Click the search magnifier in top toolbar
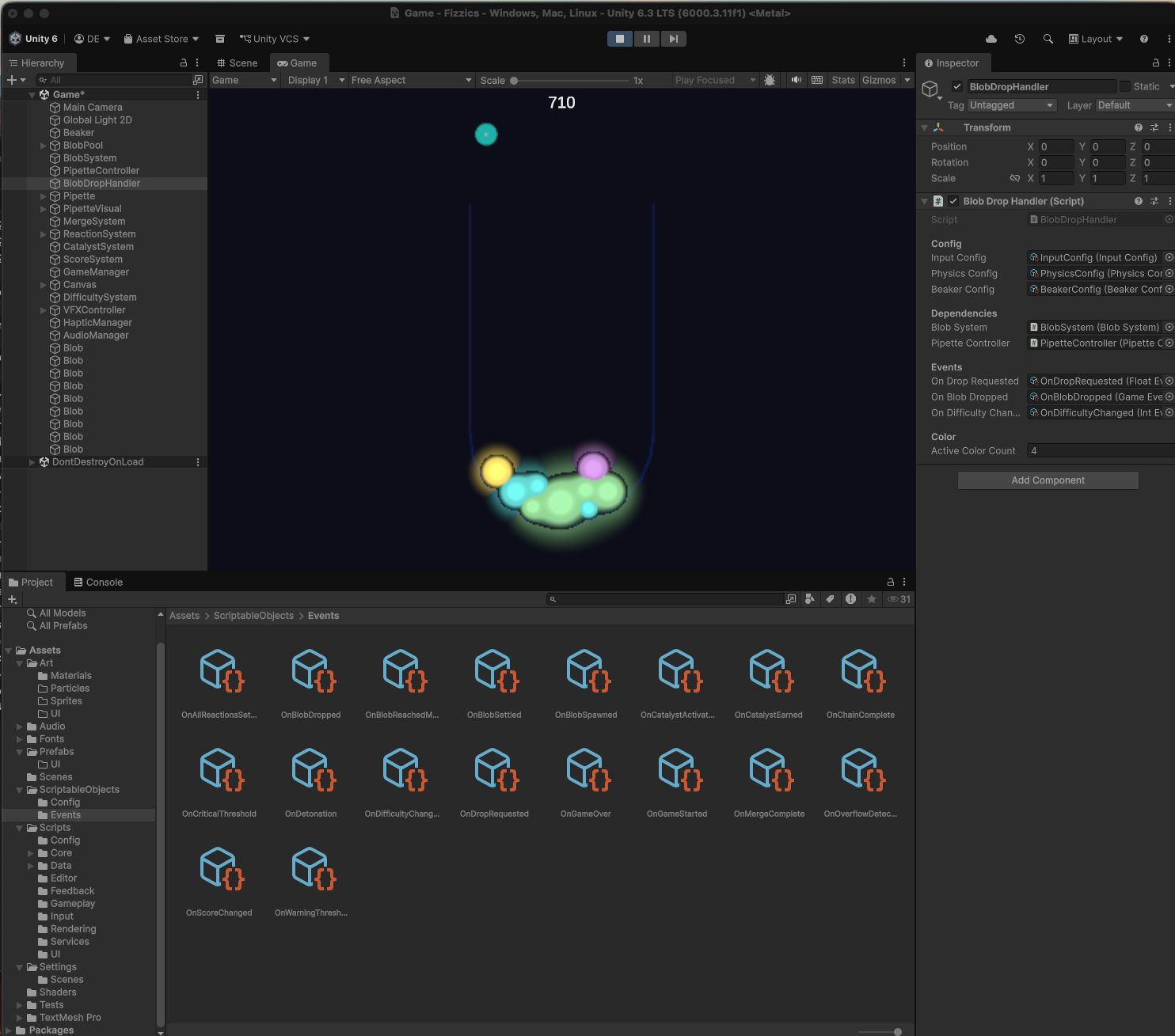This screenshot has width=1175, height=1036. tap(1048, 39)
